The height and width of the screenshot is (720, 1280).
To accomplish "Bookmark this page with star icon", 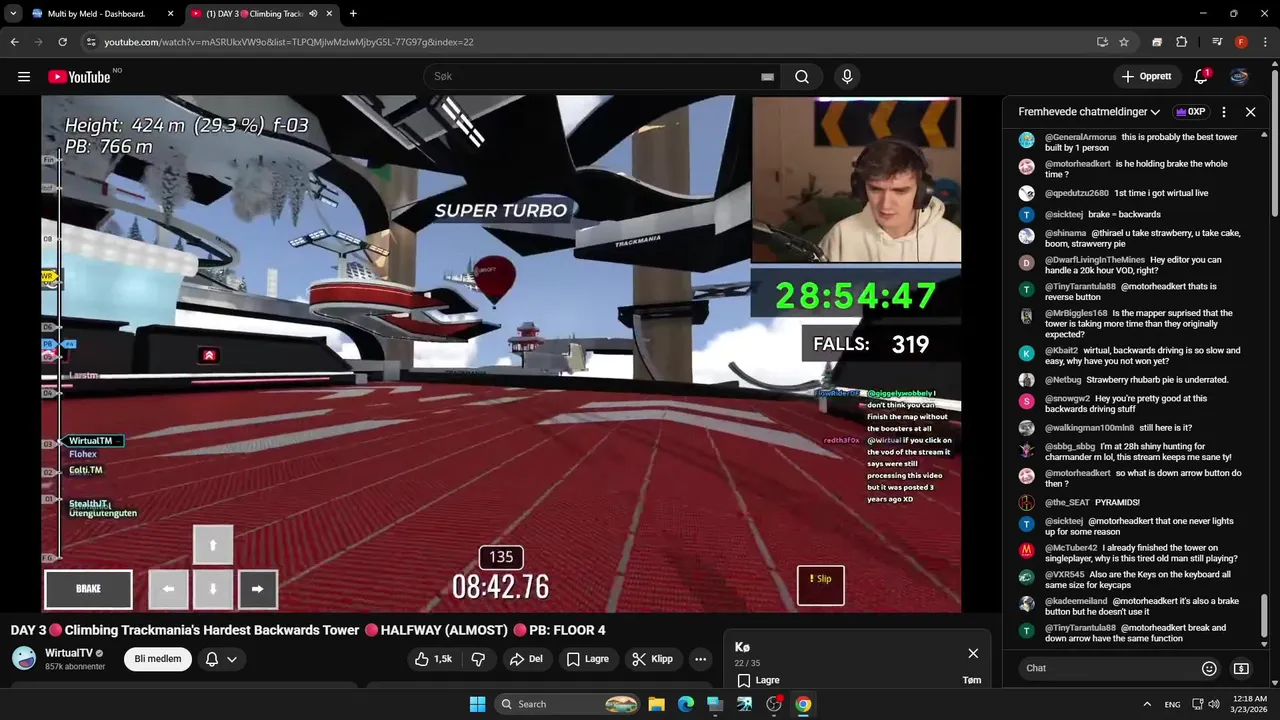I will pos(1124,42).
